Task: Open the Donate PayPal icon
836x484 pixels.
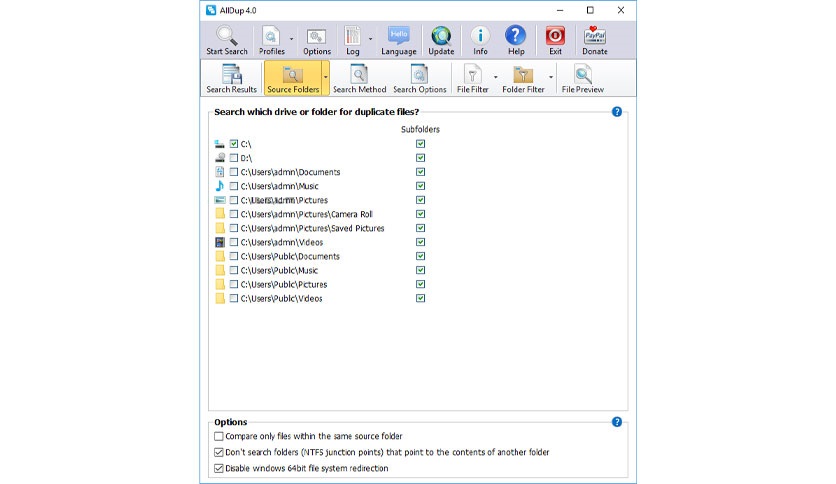Action: pos(594,37)
